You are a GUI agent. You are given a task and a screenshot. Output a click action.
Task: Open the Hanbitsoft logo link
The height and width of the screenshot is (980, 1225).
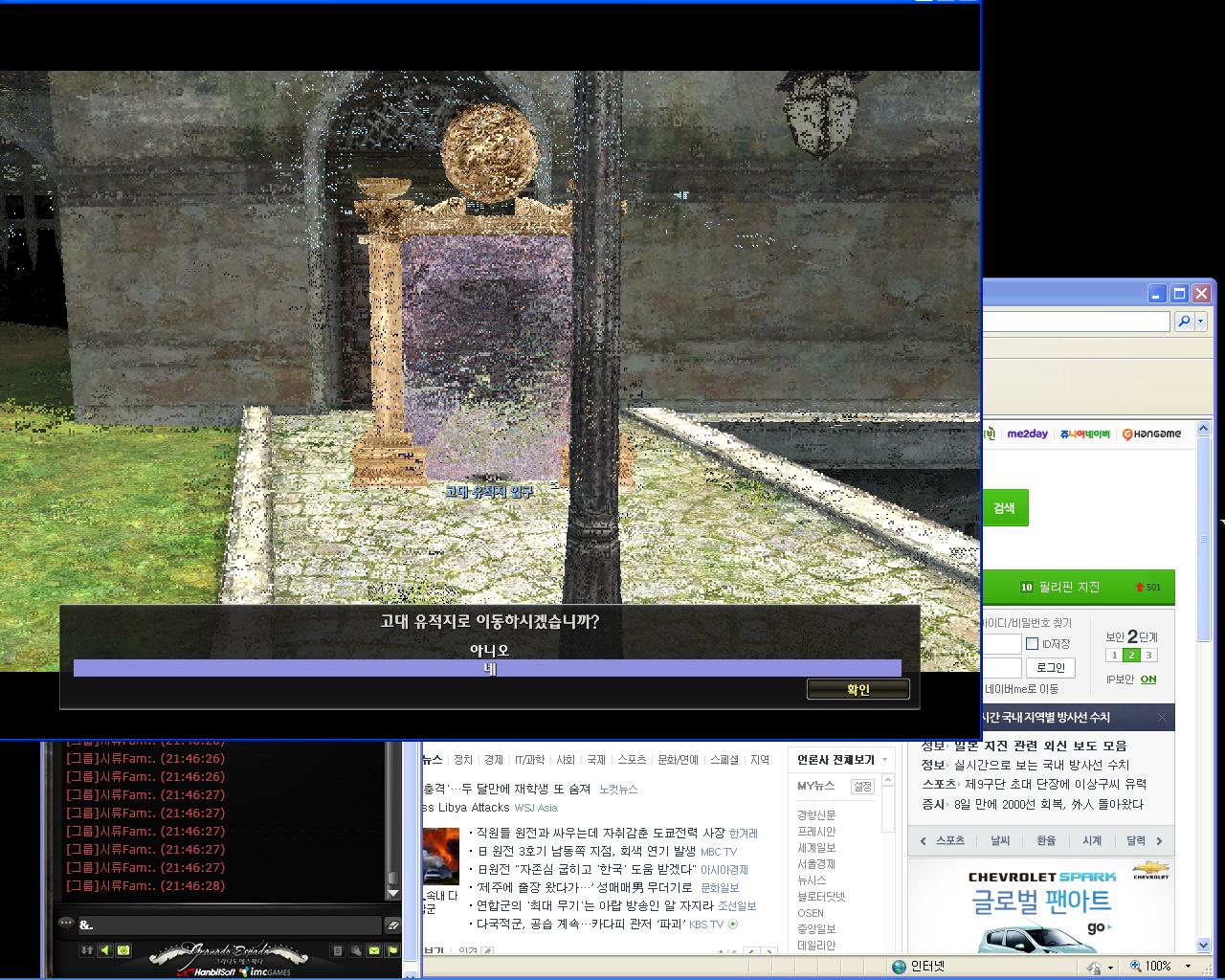[207, 972]
